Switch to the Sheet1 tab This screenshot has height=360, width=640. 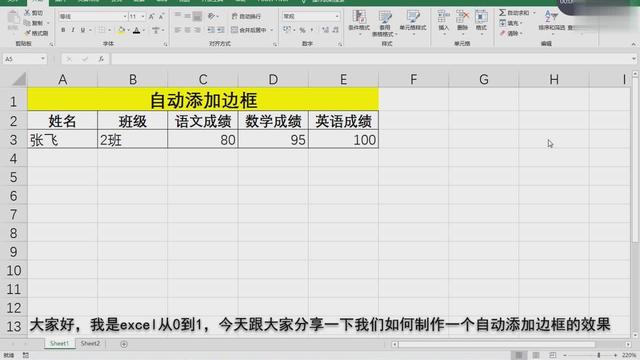pos(60,344)
